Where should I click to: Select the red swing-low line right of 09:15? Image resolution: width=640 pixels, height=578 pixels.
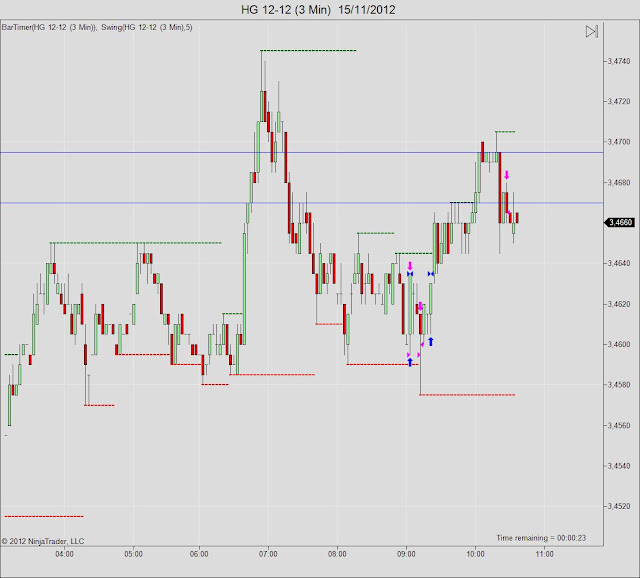pyautogui.click(x=467, y=395)
